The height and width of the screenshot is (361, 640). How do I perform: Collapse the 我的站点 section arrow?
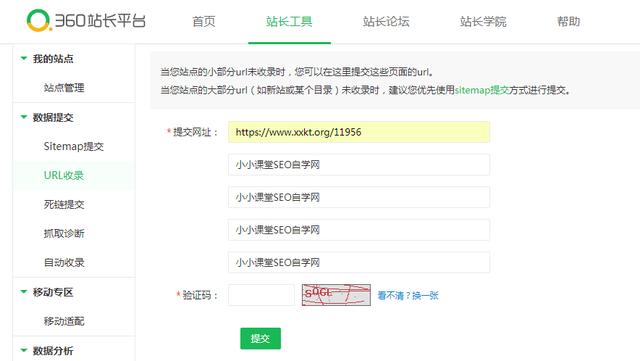24,58
